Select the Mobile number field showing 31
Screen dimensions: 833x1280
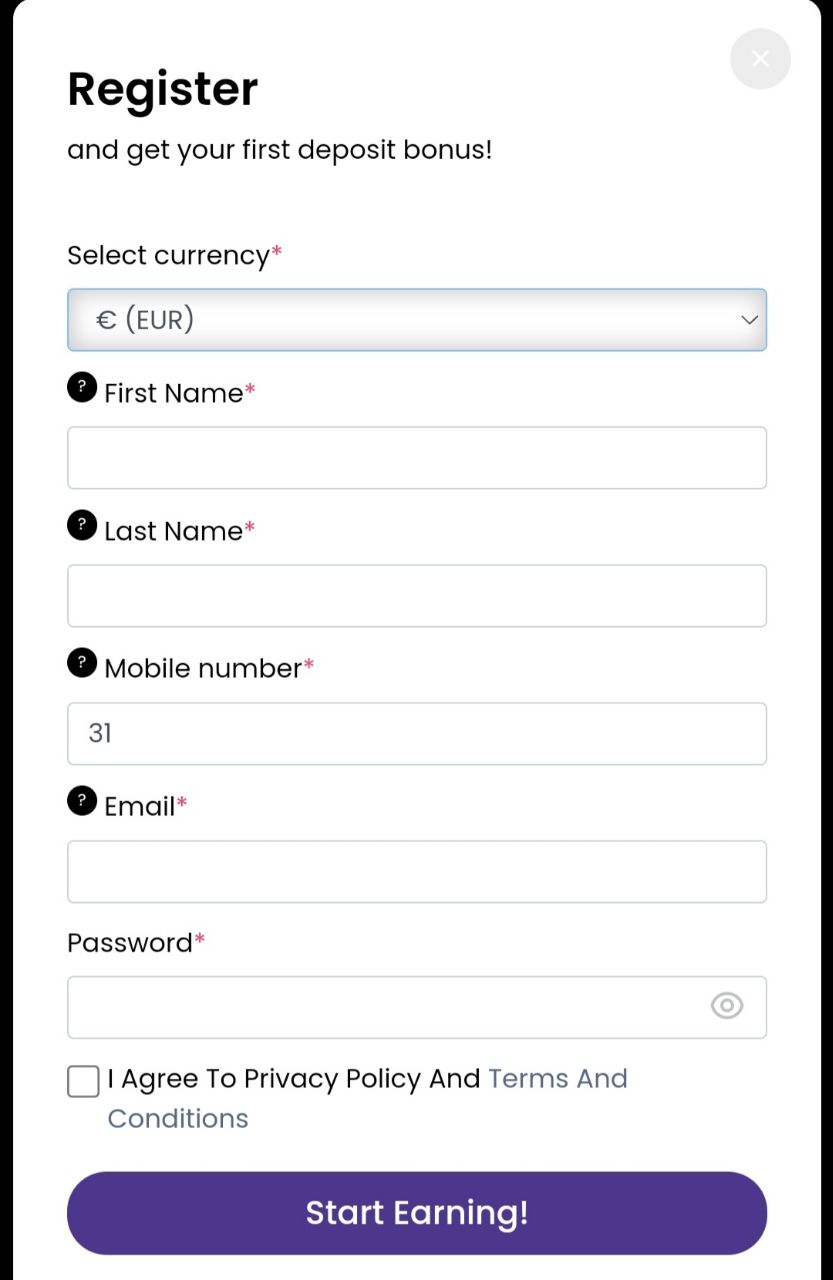[416, 734]
